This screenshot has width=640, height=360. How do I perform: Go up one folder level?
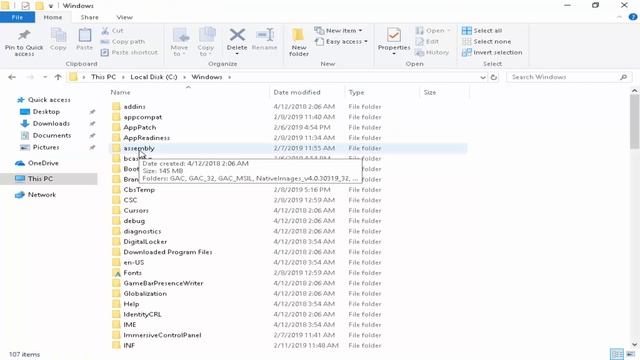58,77
